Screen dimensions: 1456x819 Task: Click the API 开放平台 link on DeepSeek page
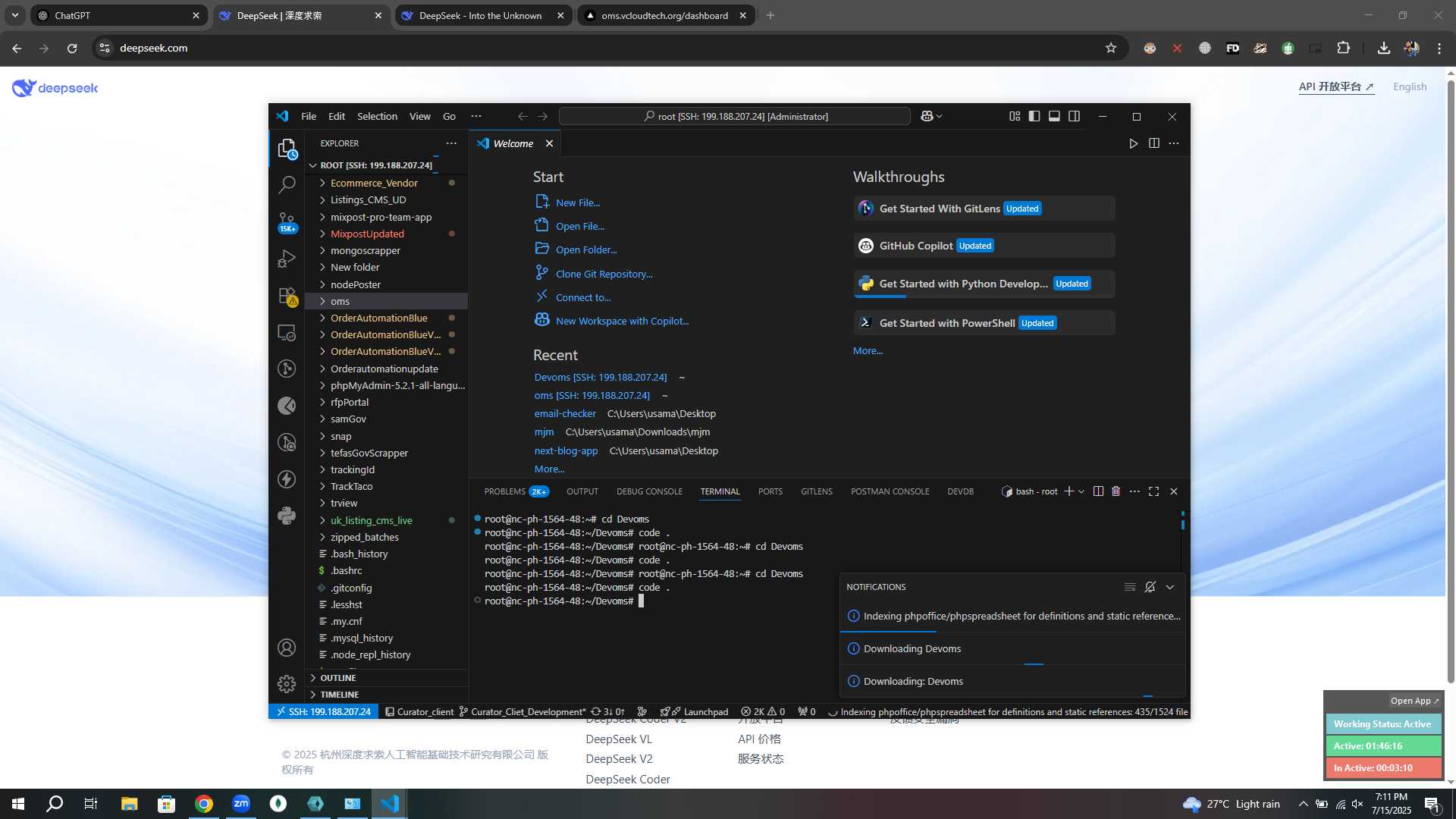point(1336,86)
